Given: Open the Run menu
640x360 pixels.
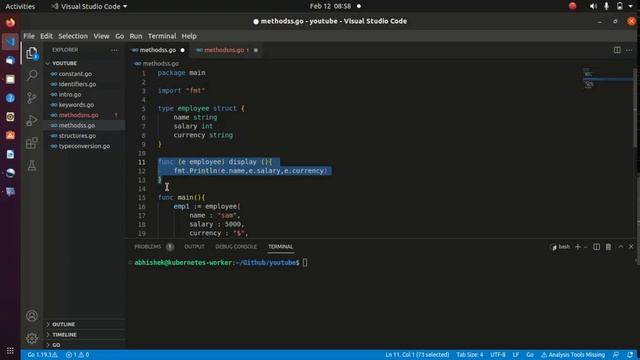Looking at the screenshot, I should coord(136,36).
